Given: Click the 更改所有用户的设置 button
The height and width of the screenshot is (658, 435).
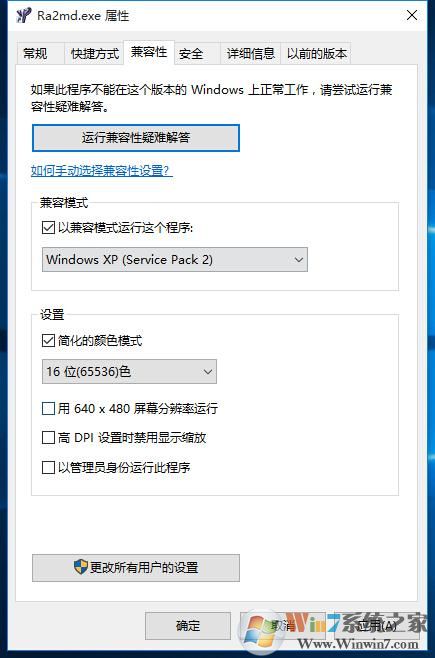Looking at the screenshot, I should (x=136, y=568).
